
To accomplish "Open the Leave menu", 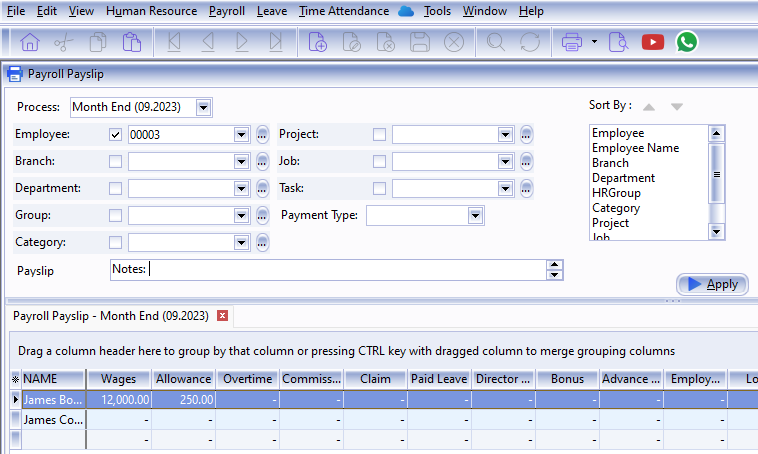I will point(272,11).
